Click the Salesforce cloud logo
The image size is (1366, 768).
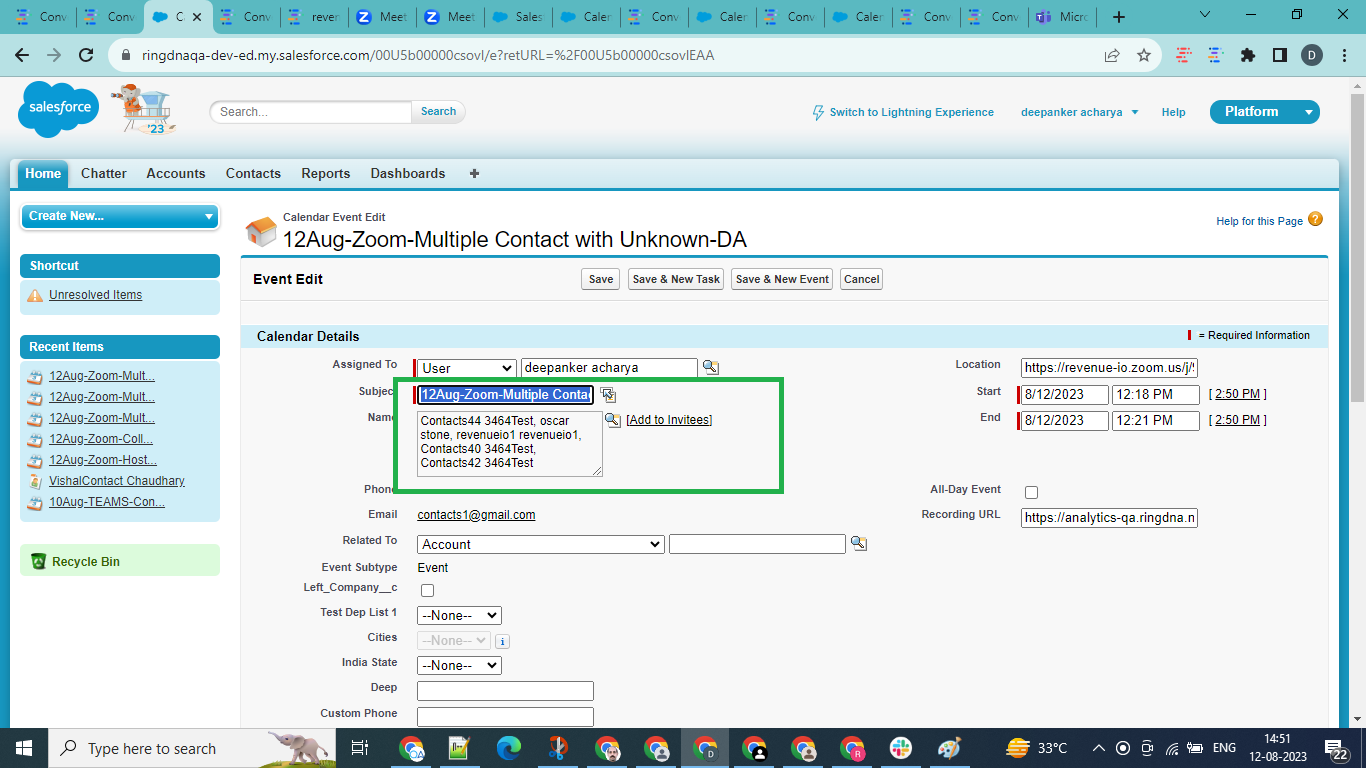pyautogui.click(x=59, y=109)
